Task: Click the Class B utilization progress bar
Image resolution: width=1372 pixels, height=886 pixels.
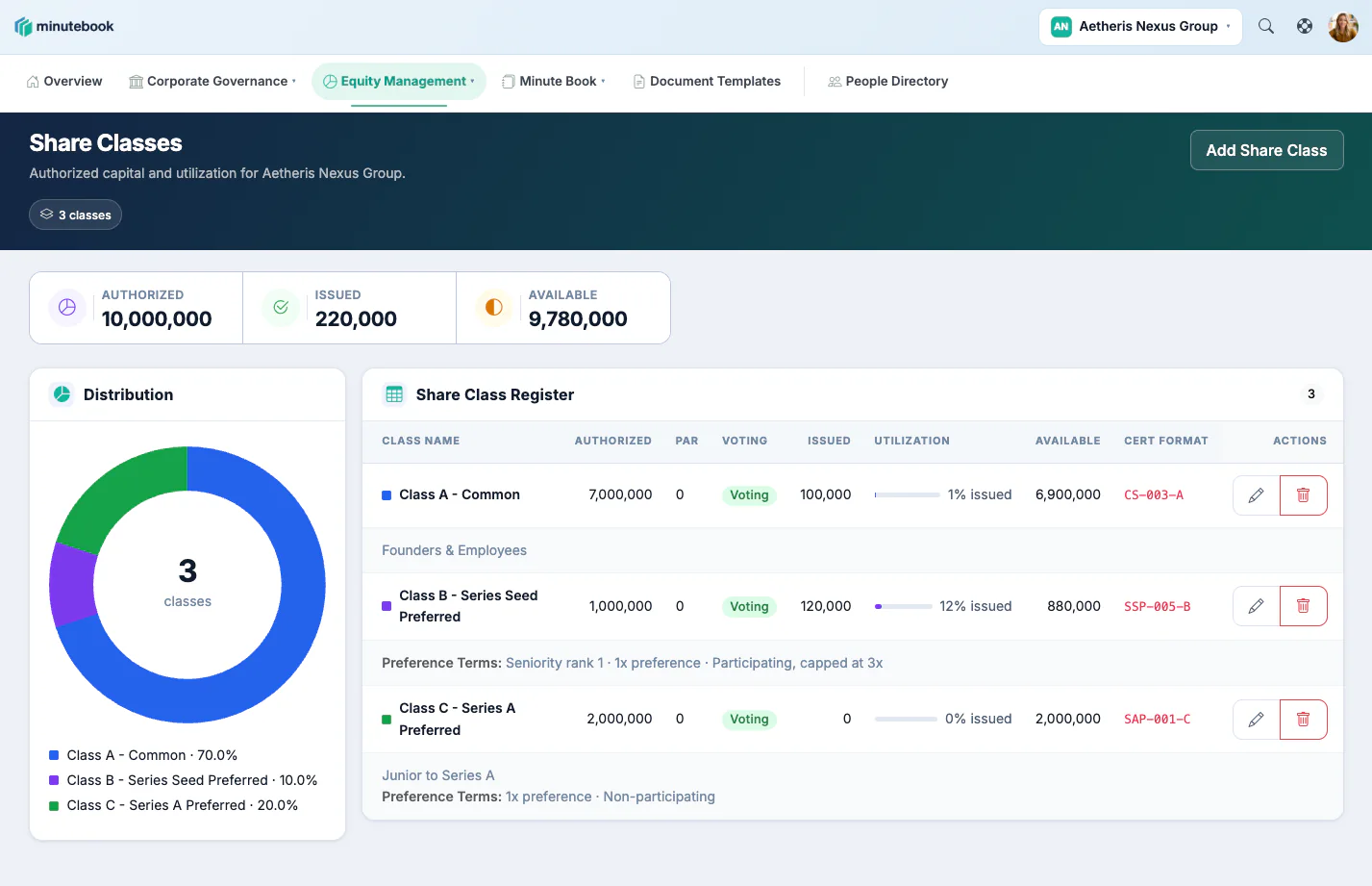Action: (x=903, y=607)
